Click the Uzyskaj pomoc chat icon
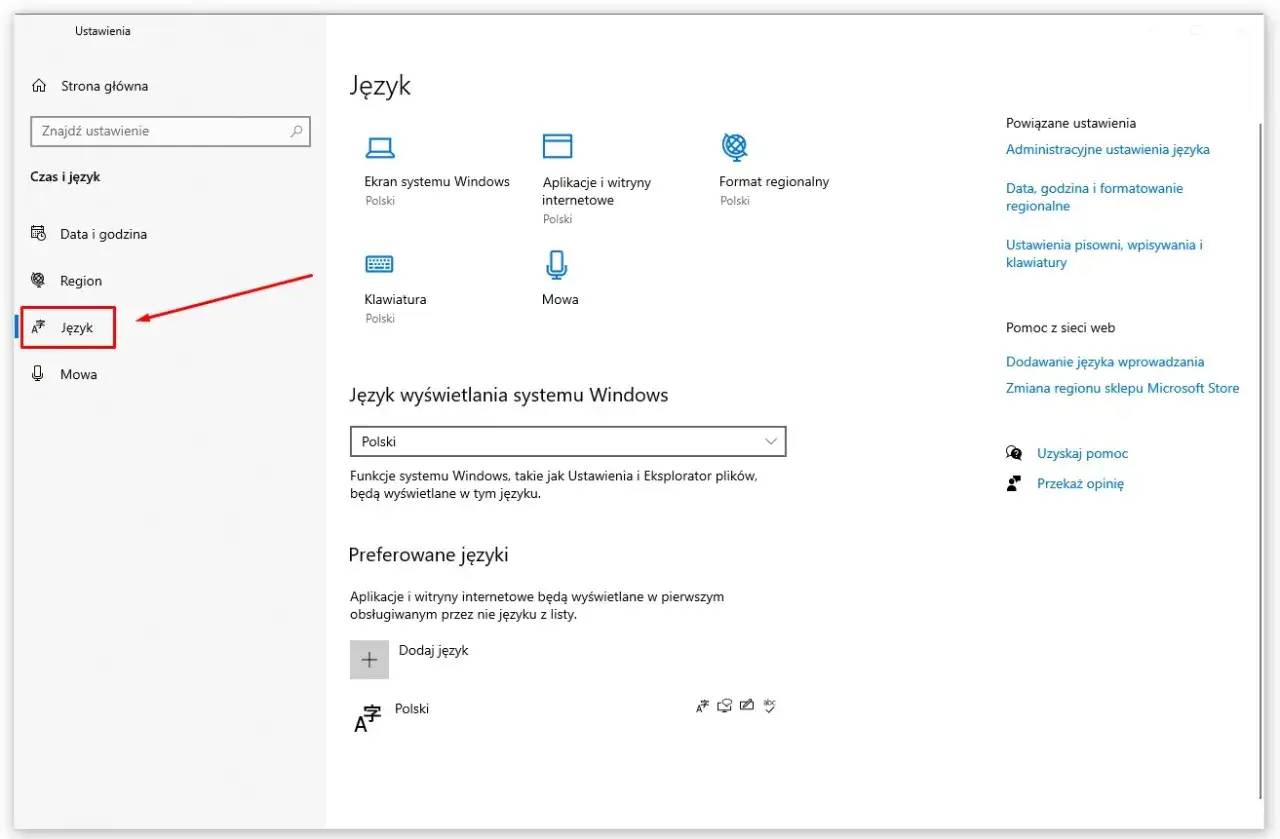 (1014, 453)
